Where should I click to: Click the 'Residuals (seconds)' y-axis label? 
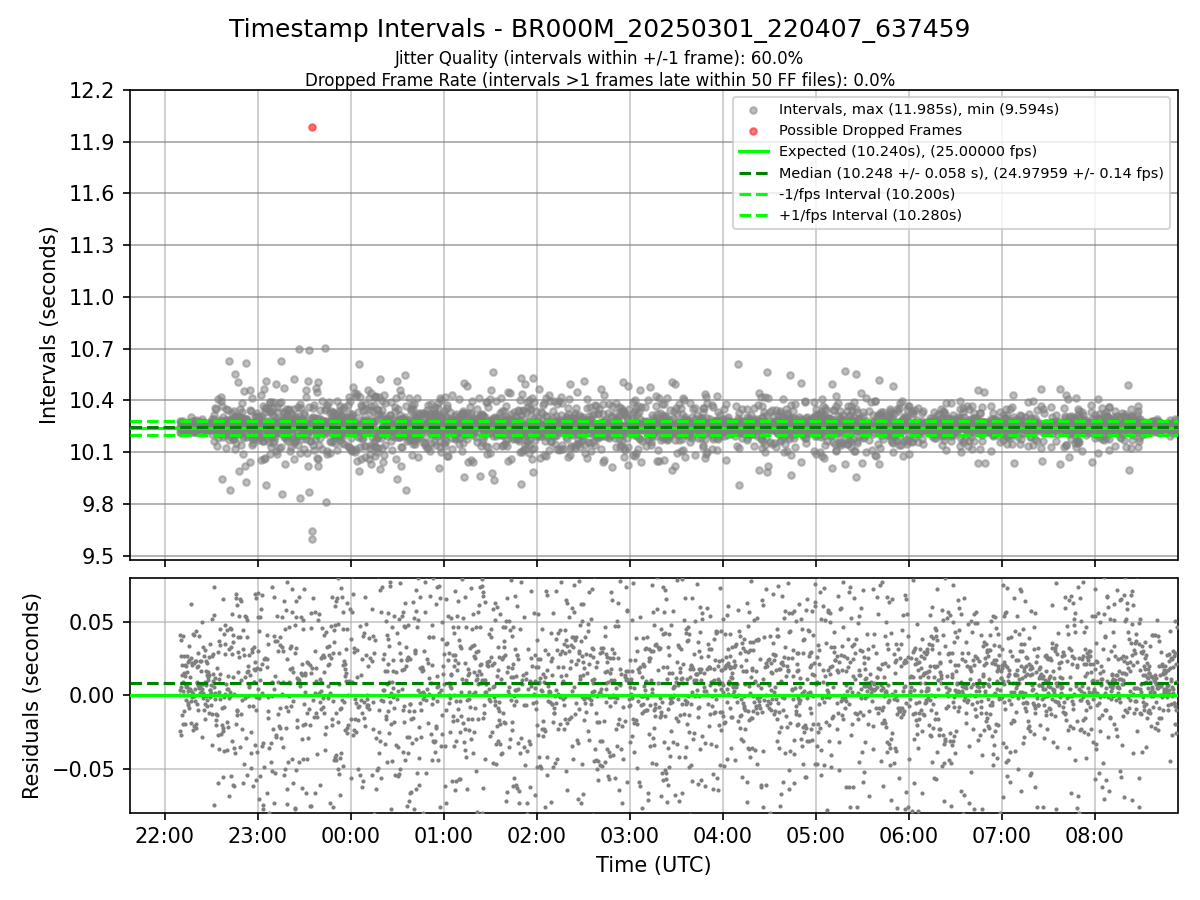pyautogui.click(x=32, y=695)
